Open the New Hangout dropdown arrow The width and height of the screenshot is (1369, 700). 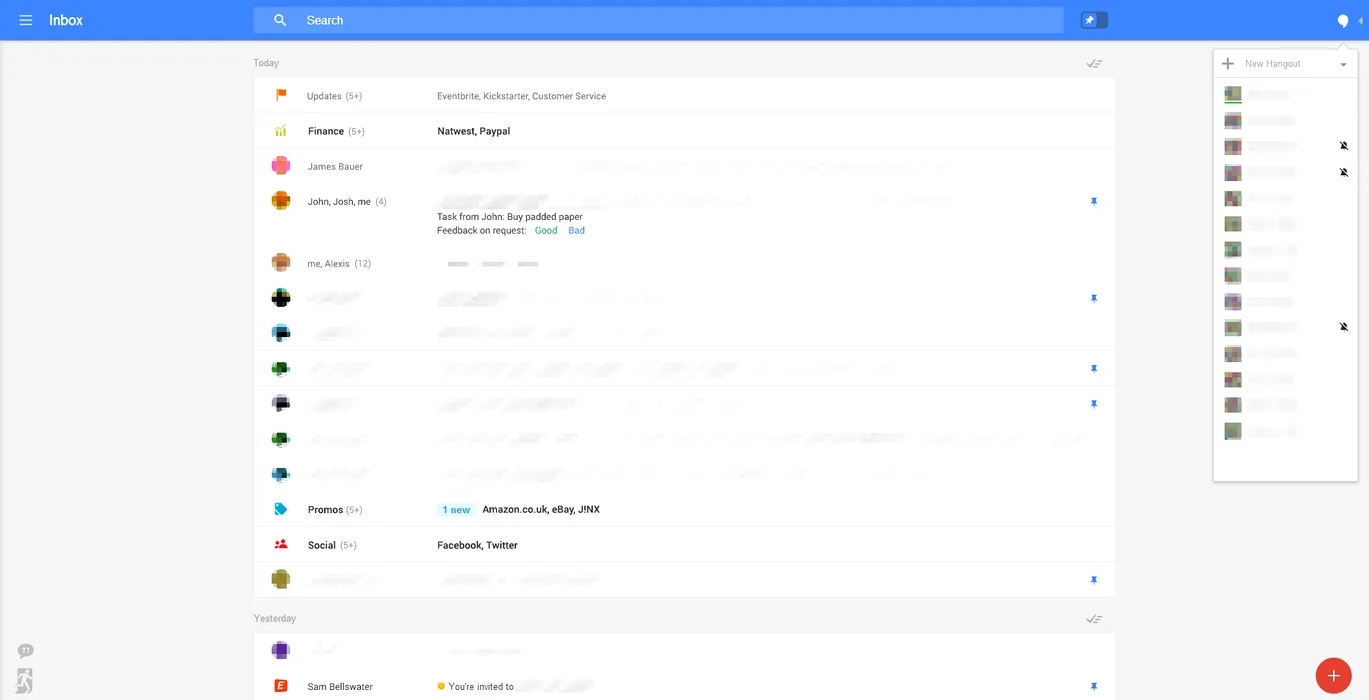coord(1343,64)
